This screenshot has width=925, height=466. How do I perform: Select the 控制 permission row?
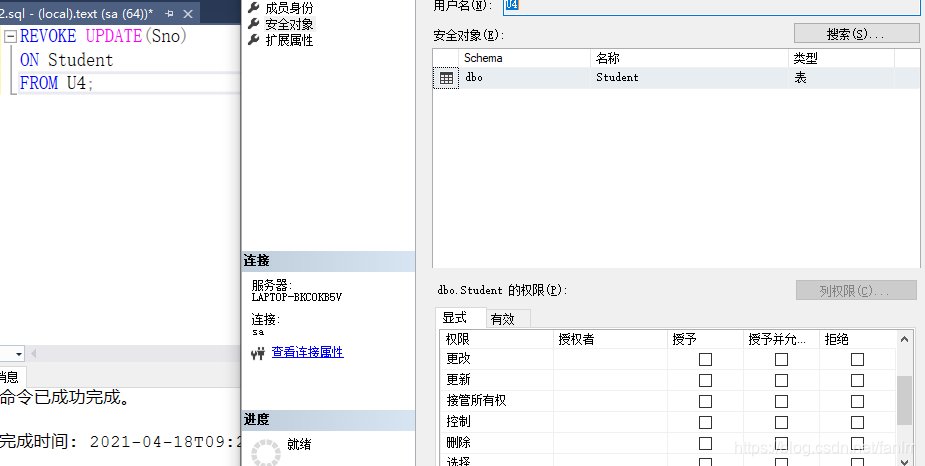click(668, 422)
